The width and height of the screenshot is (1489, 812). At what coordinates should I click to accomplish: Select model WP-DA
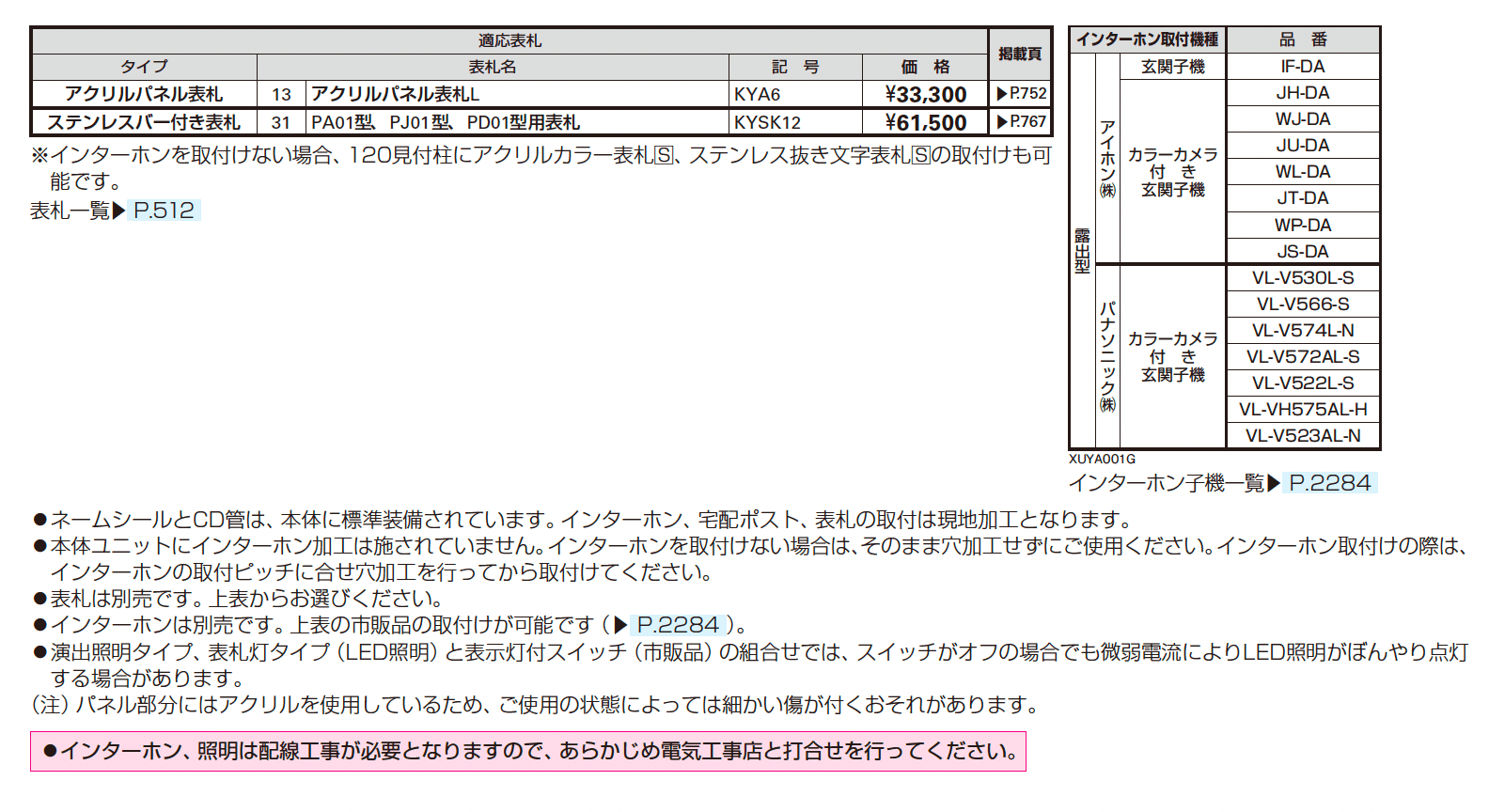1303,225
